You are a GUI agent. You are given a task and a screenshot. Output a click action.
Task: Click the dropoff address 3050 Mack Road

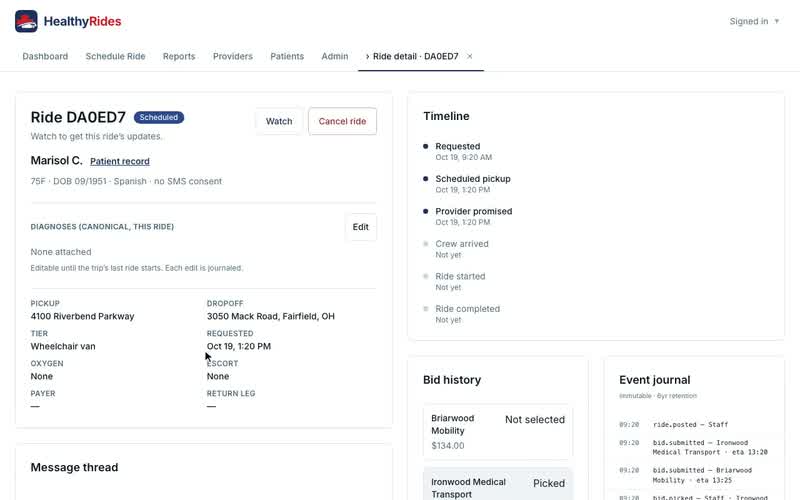click(270, 316)
